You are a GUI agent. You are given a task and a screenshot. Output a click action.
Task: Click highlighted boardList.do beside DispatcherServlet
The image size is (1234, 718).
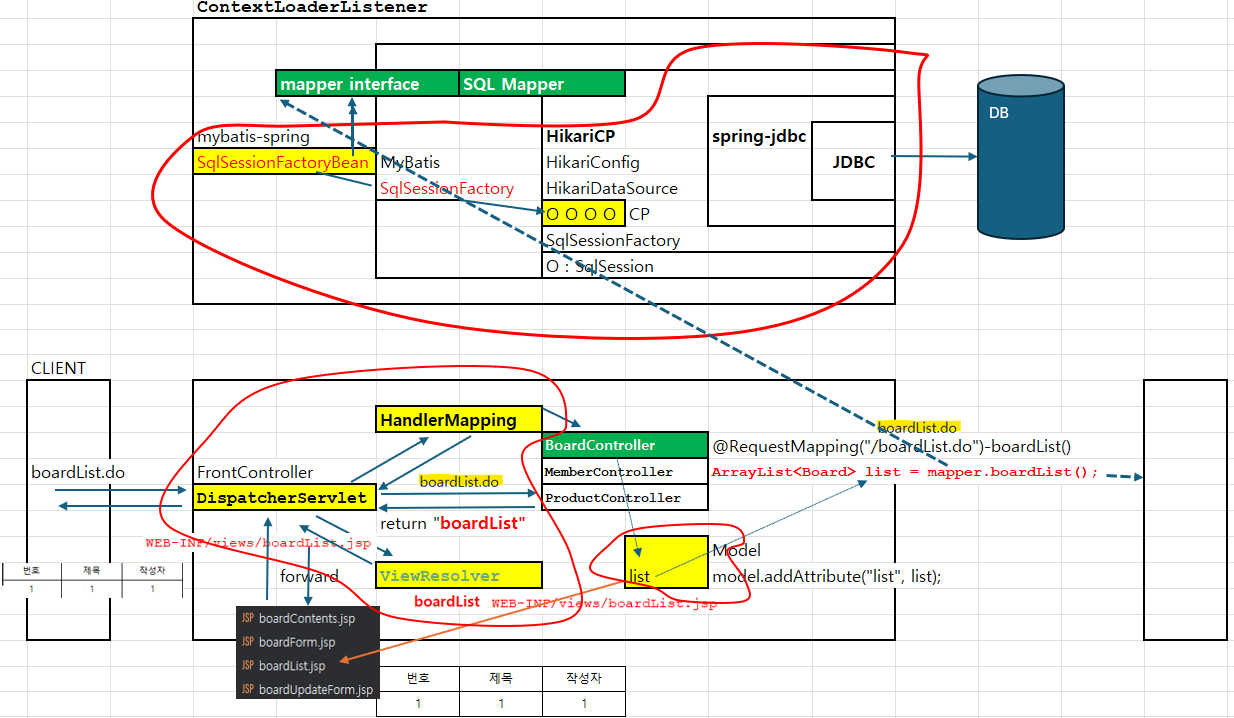click(459, 482)
